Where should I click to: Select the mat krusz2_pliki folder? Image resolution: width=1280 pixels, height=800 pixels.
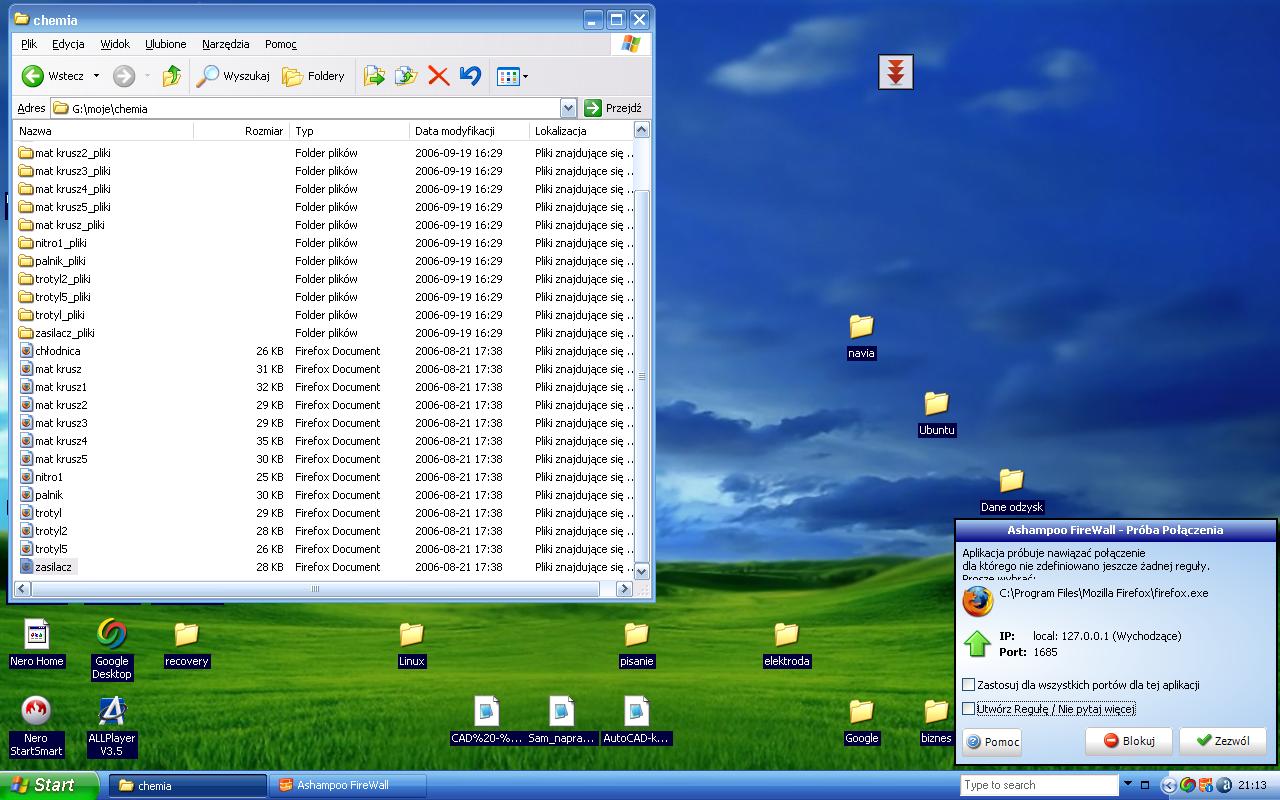pos(65,153)
